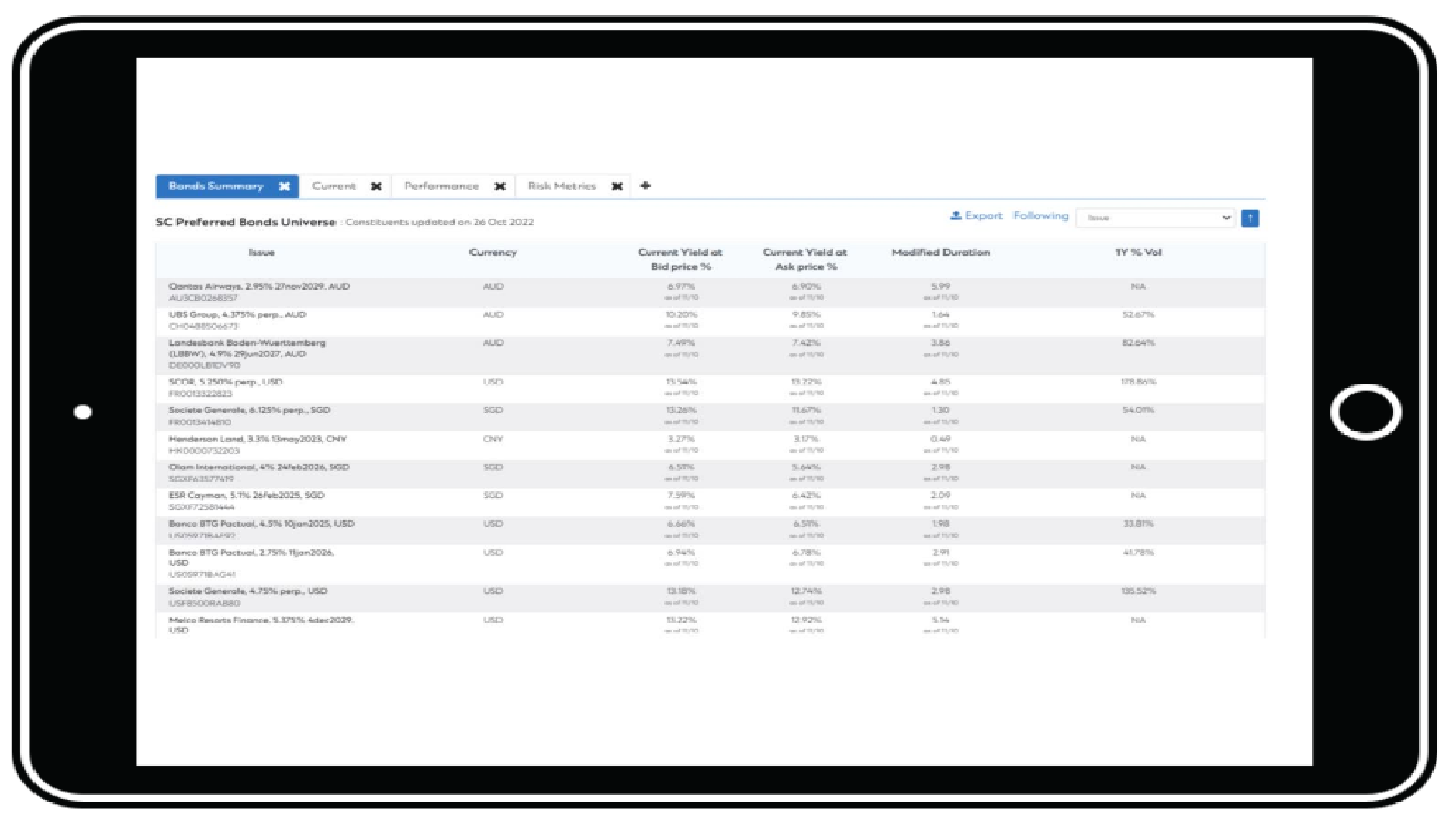Image resolution: width=1456 pixels, height=819 pixels.
Task: Open the UBS Group 4.375% perp bond
Action: pyautogui.click(x=237, y=315)
